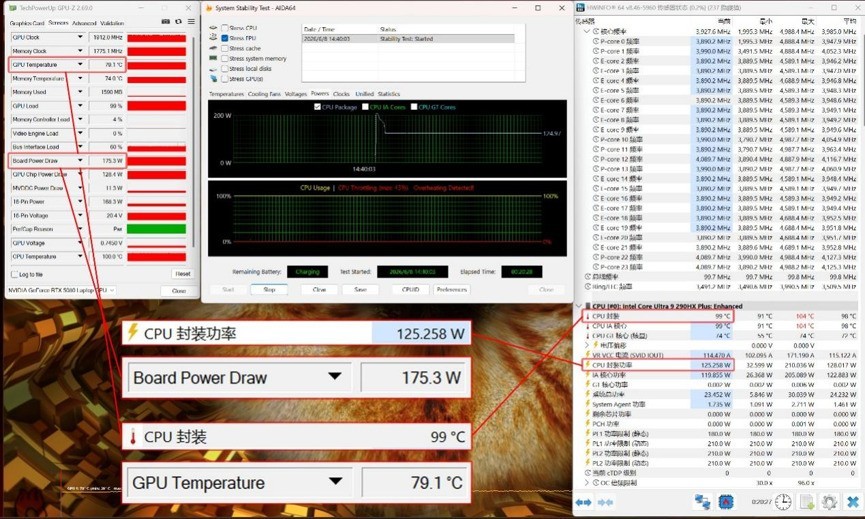
Task: Open Validation tab in GPU-Z
Action: point(112,23)
